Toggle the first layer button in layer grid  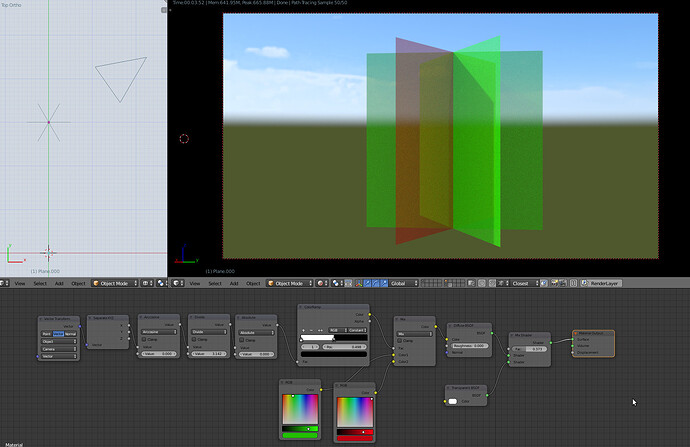click(x=423, y=282)
